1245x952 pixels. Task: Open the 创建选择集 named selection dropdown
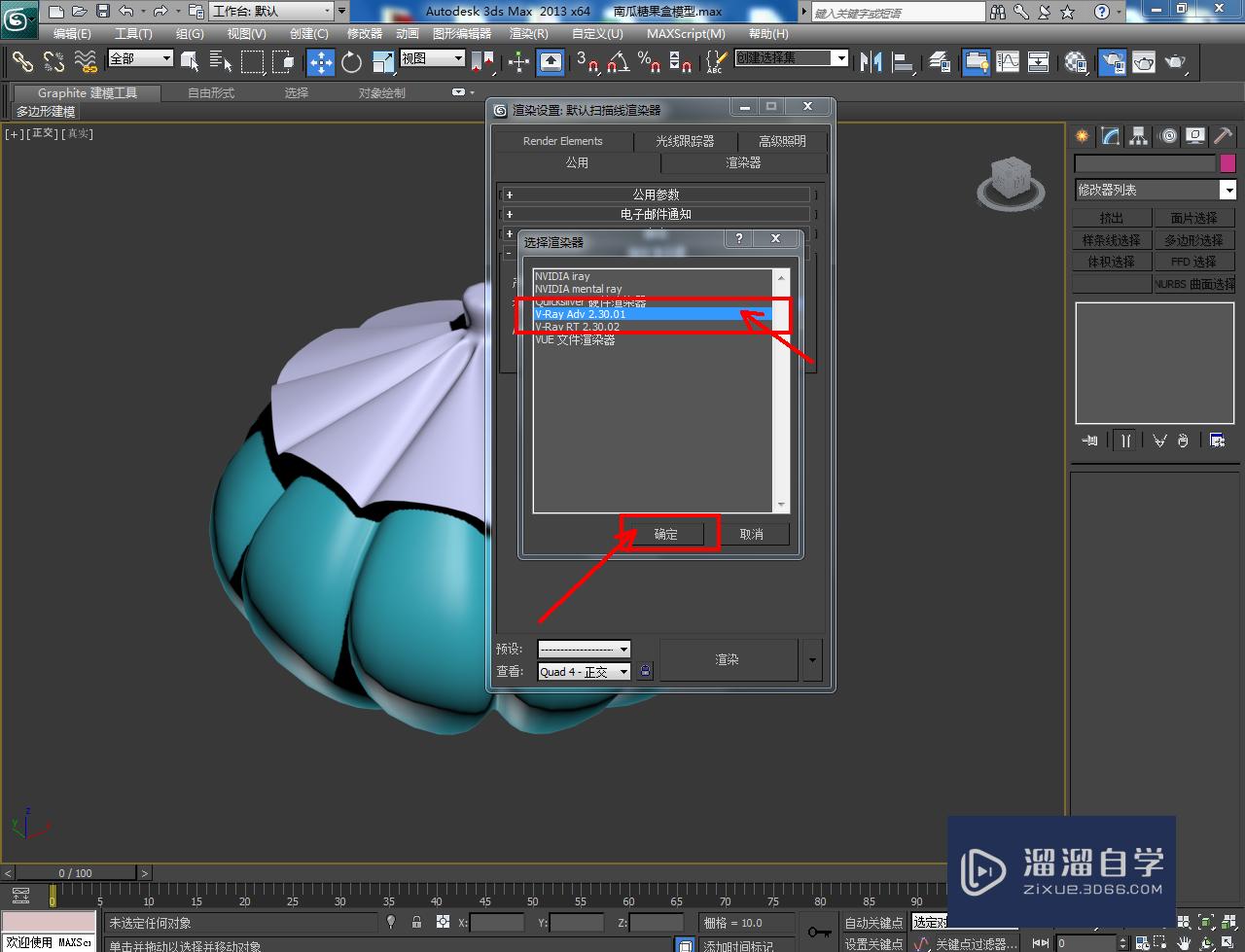[792, 58]
